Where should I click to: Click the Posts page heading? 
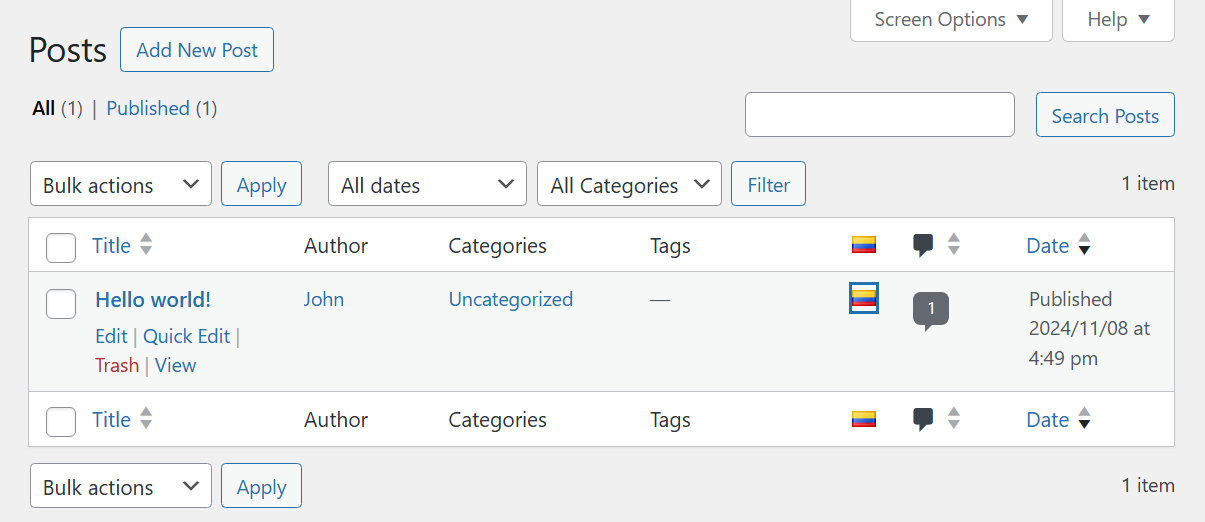tap(68, 50)
